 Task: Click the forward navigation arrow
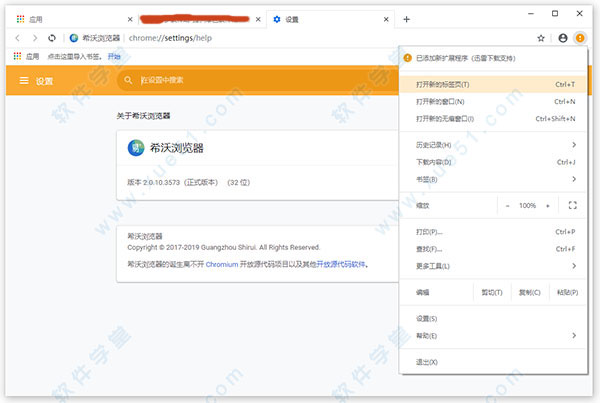coord(35,38)
